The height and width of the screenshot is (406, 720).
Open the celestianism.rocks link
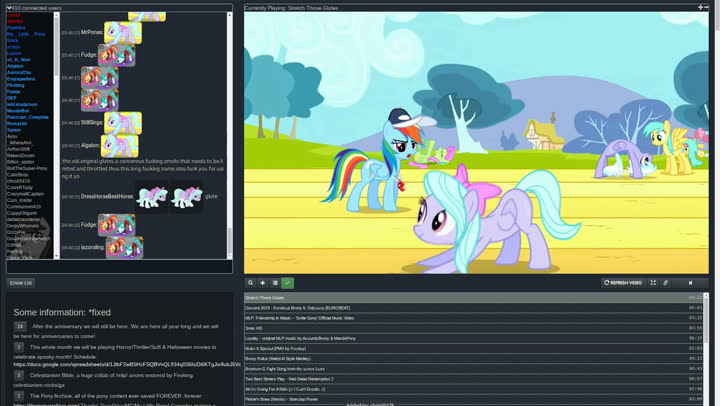coord(39,385)
